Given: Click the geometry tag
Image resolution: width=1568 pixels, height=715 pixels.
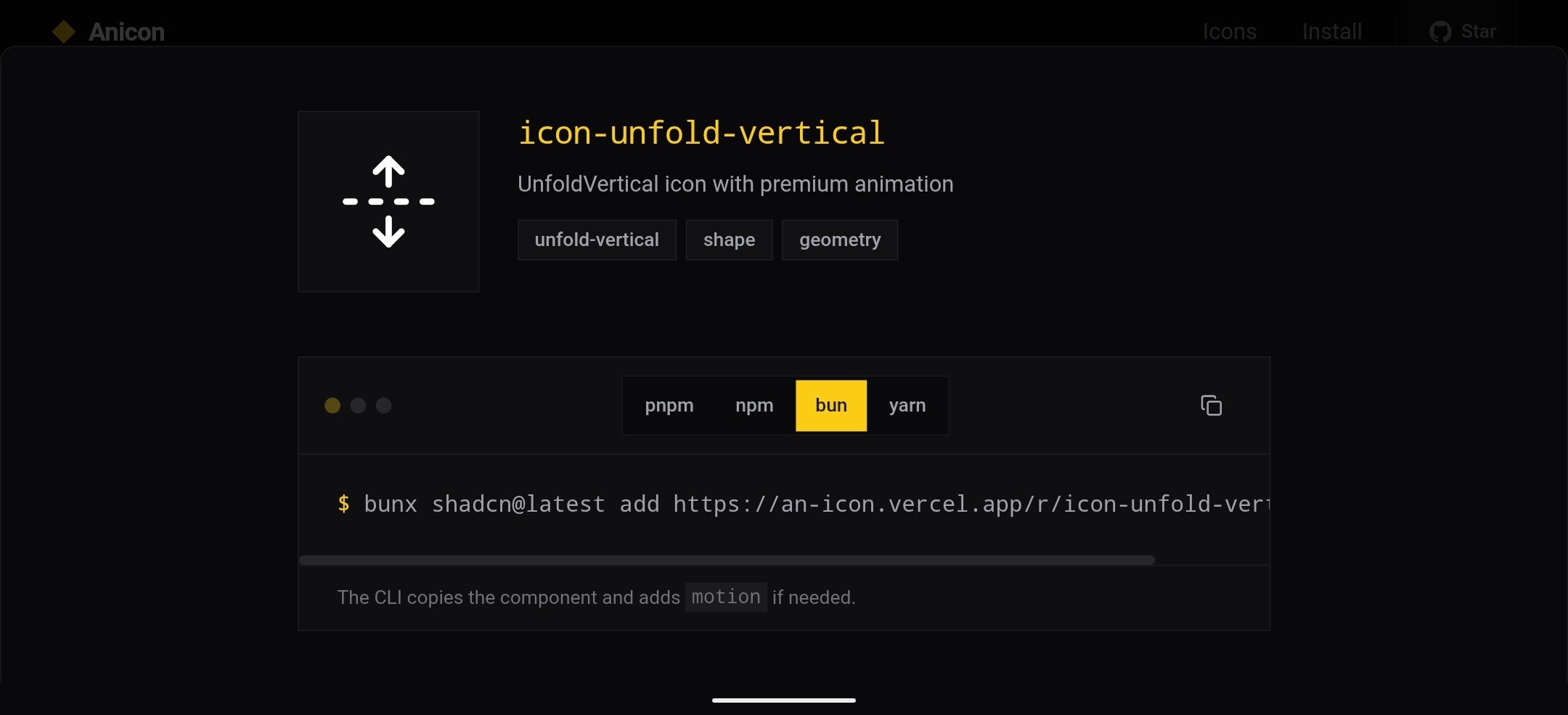Looking at the screenshot, I should pyautogui.click(x=839, y=240).
